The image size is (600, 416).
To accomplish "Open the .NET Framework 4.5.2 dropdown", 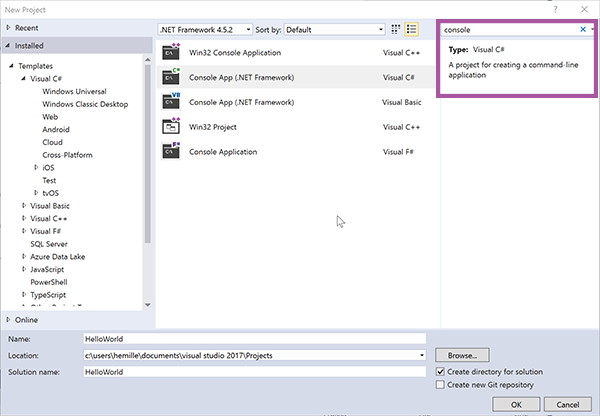I will (x=205, y=29).
